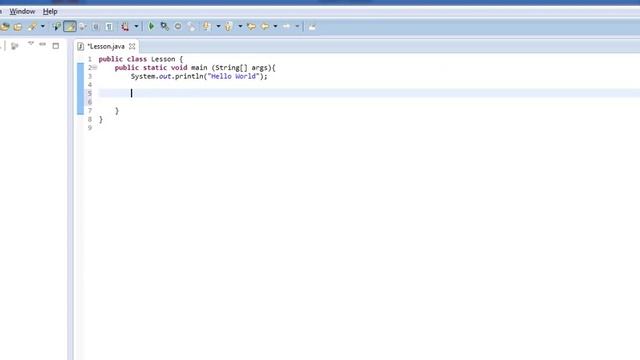Click the grey circle icon after the run icons
Screen dimensions: 640x360
pos(178,27)
